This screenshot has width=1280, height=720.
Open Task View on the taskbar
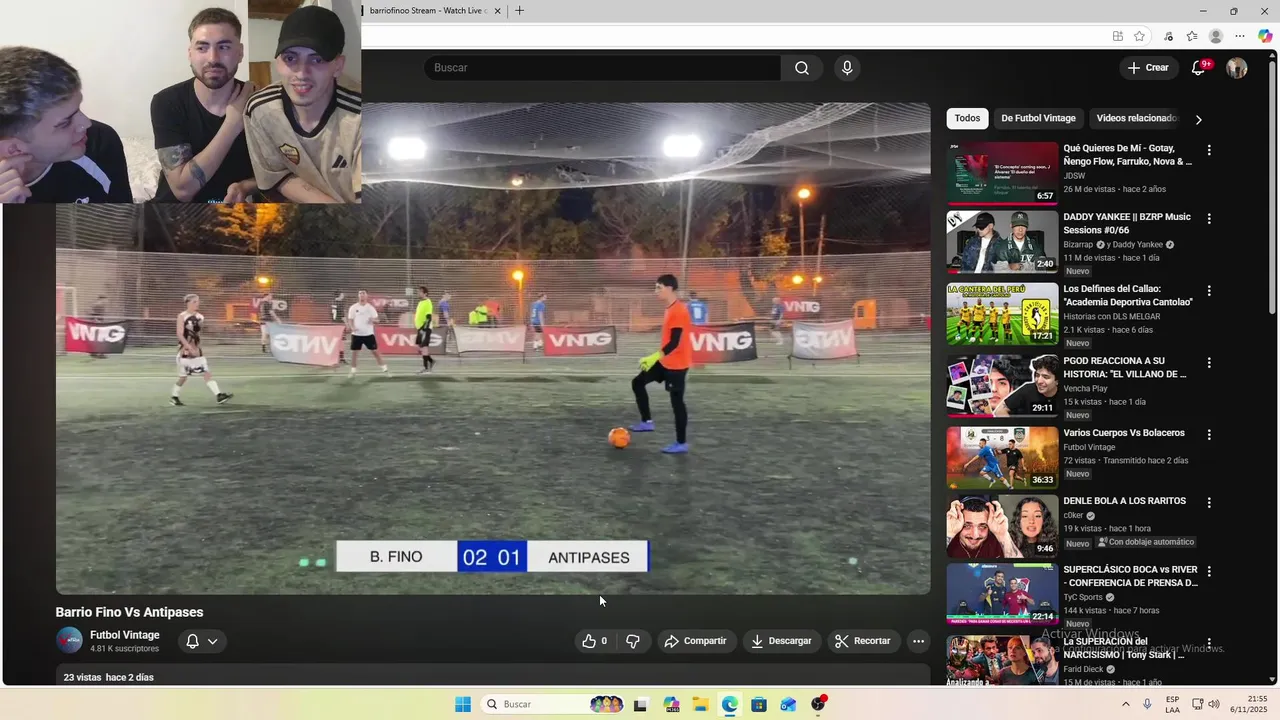coord(641,704)
